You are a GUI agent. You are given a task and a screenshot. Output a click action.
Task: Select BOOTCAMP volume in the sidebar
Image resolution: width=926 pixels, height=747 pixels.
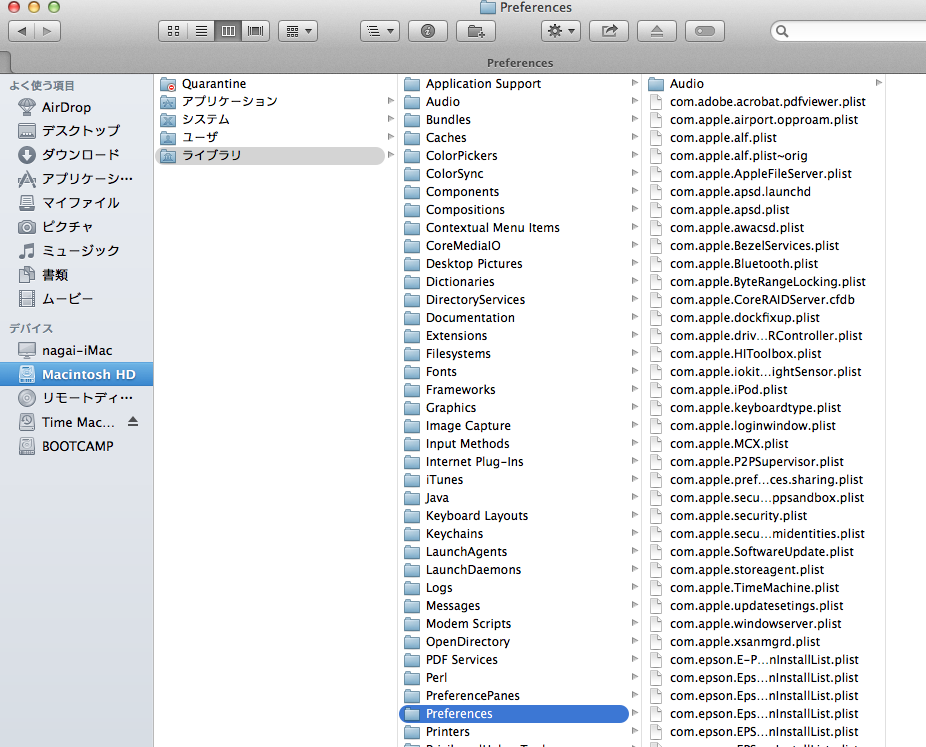point(77,446)
